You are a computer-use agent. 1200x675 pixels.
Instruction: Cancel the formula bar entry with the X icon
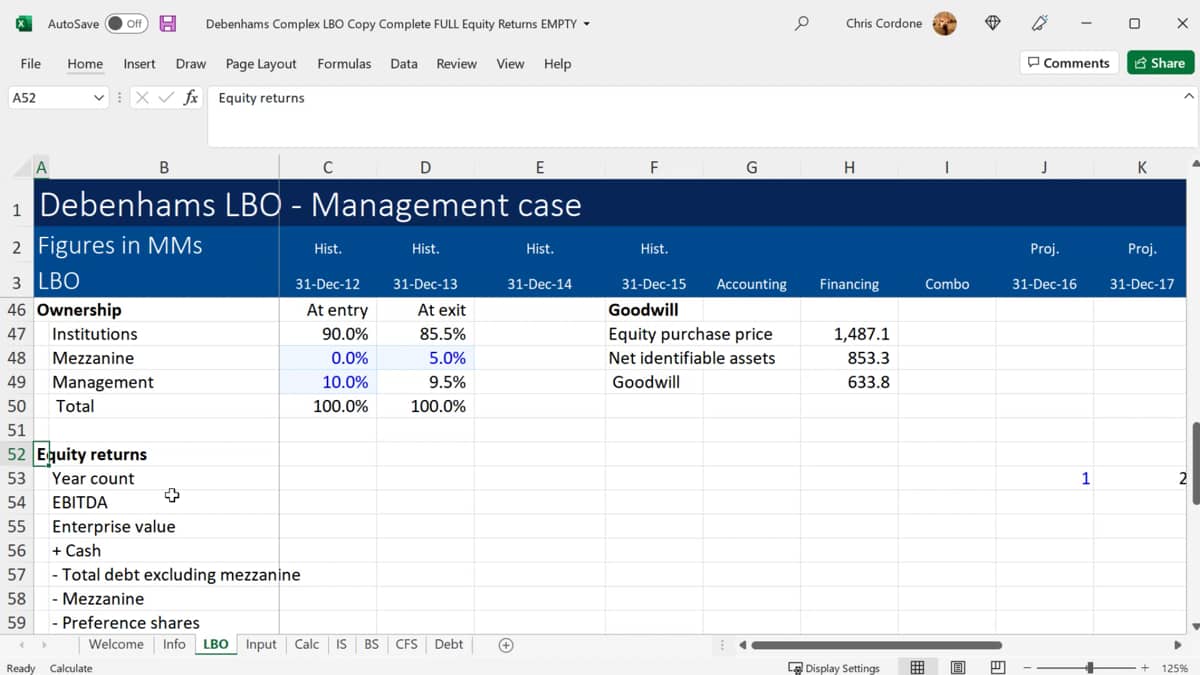click(142, 98)
